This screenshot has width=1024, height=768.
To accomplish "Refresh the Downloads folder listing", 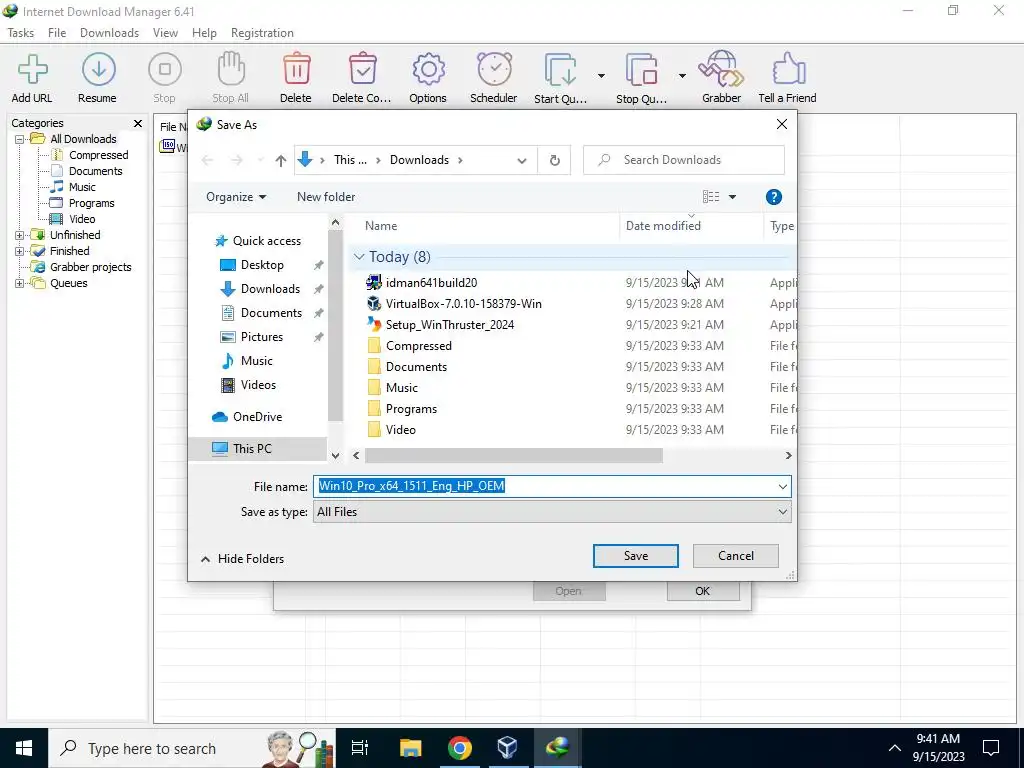I will (x=554, y=160).
